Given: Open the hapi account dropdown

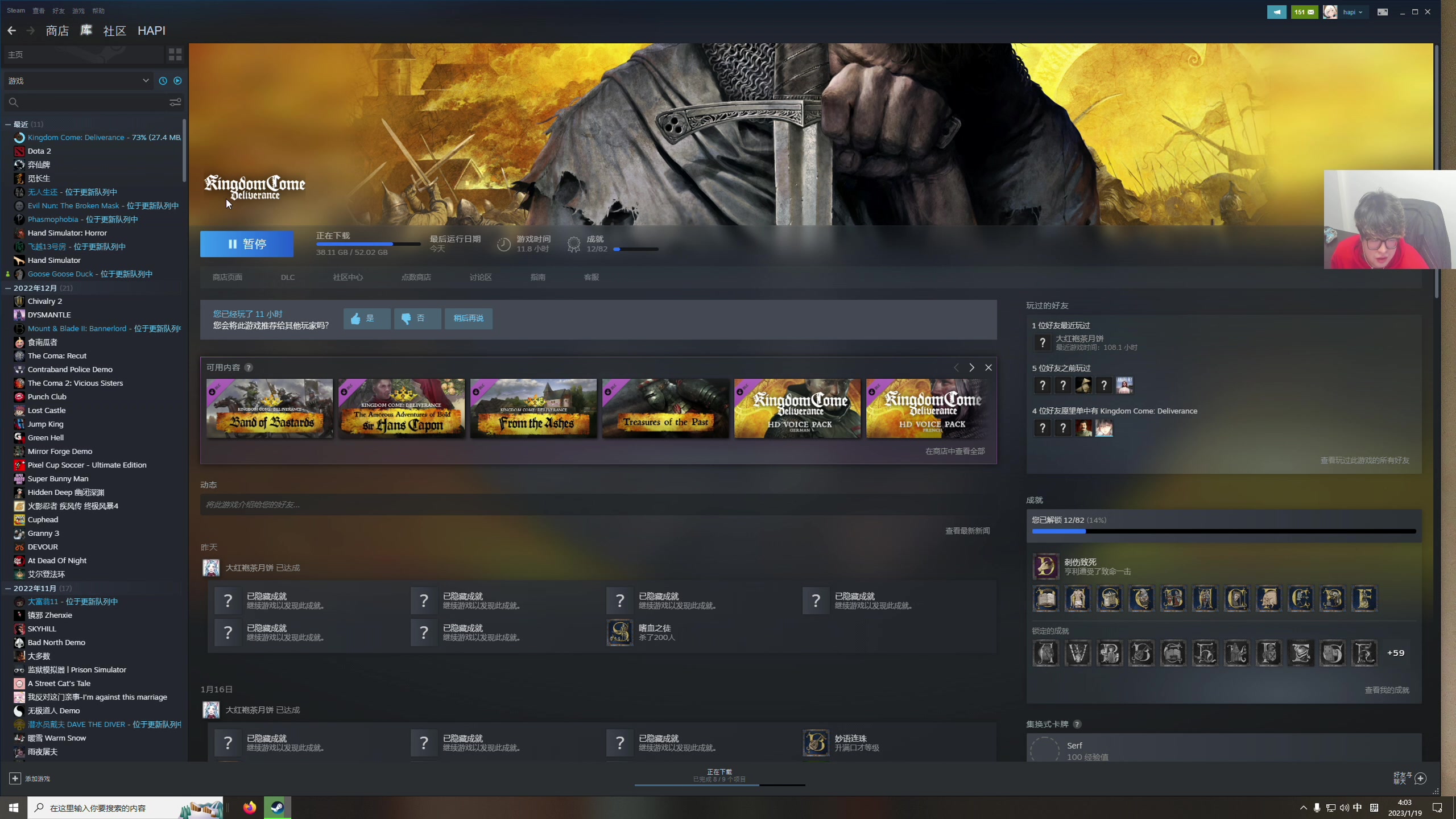Looking at the screenshot, I should click(1352, 12).
